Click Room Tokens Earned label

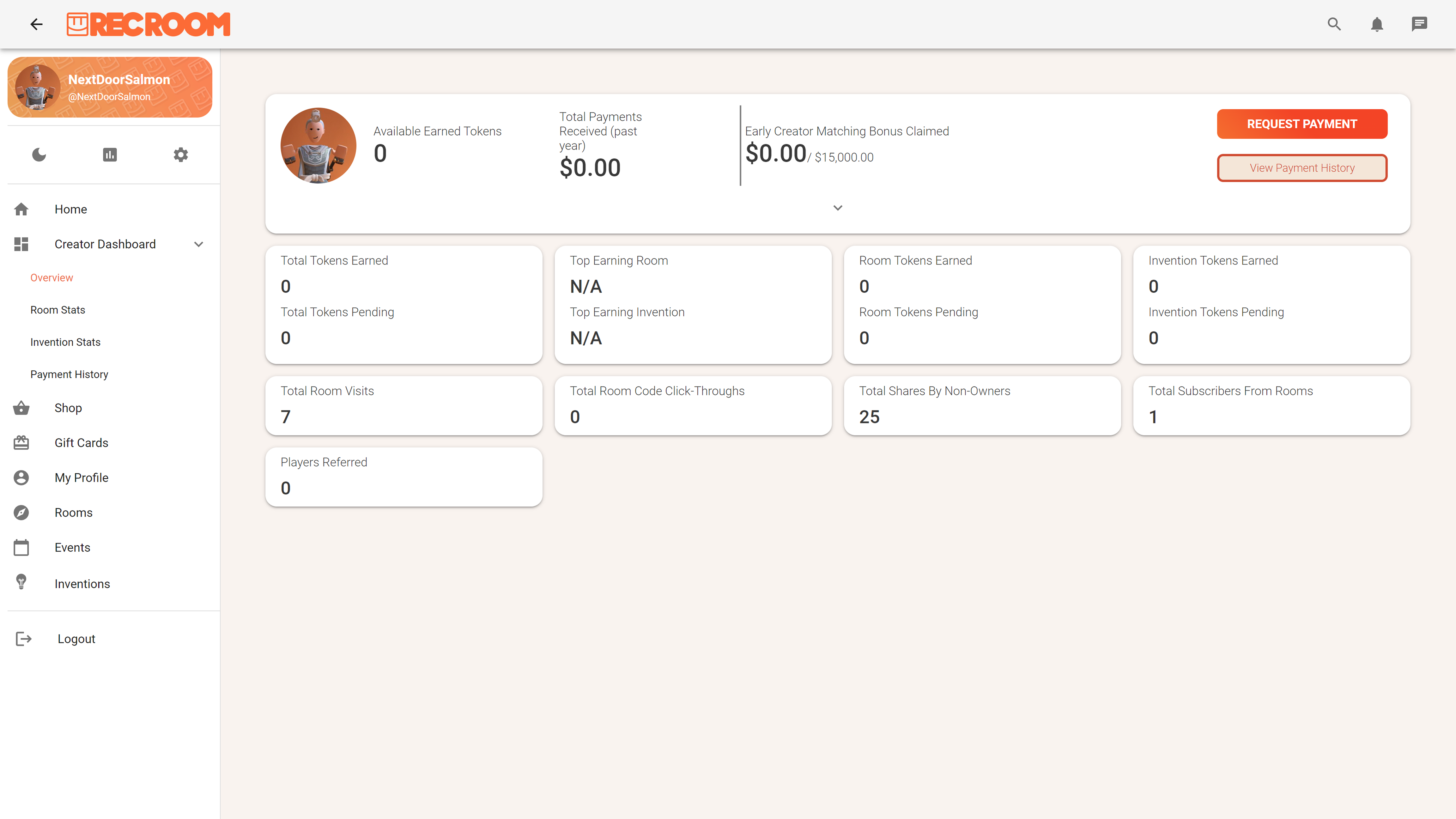(x=915, y=261)
